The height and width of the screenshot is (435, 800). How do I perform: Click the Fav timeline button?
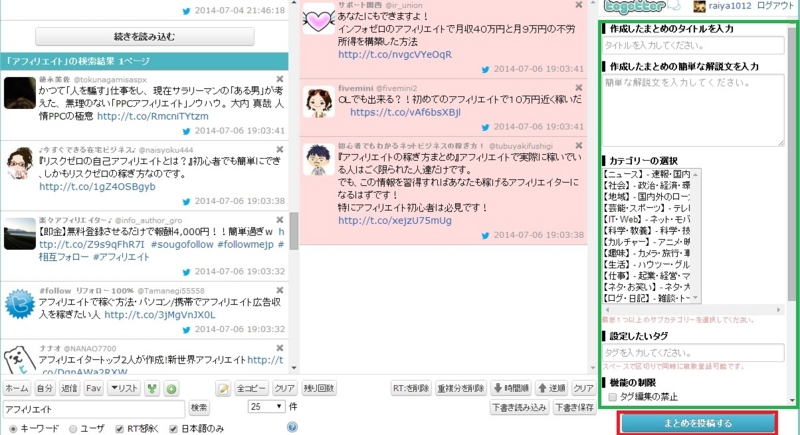[93, 389]
